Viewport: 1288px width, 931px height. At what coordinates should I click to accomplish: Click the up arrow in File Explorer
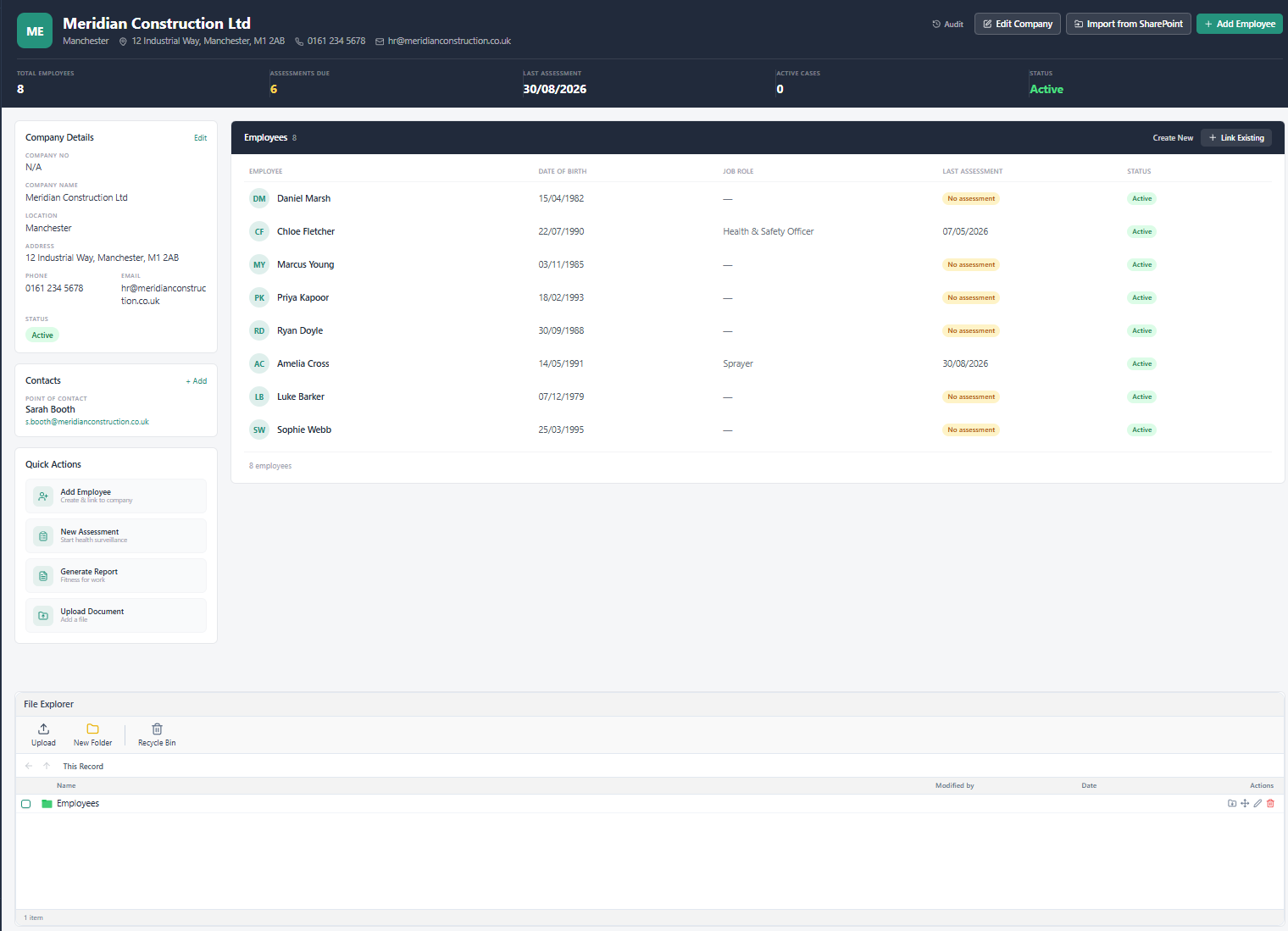47,766
